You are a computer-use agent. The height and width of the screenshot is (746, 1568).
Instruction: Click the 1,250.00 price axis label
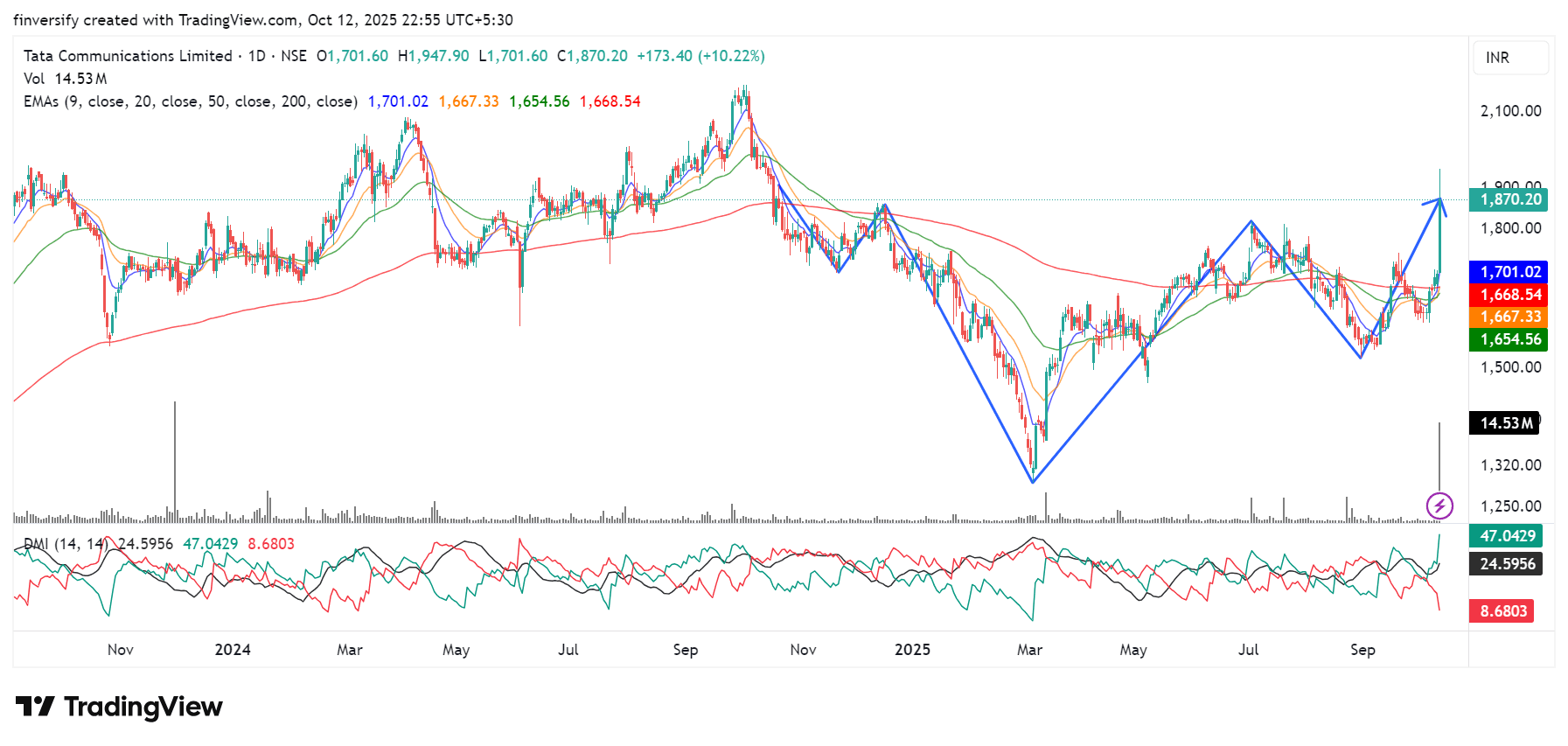point(1510,506)
